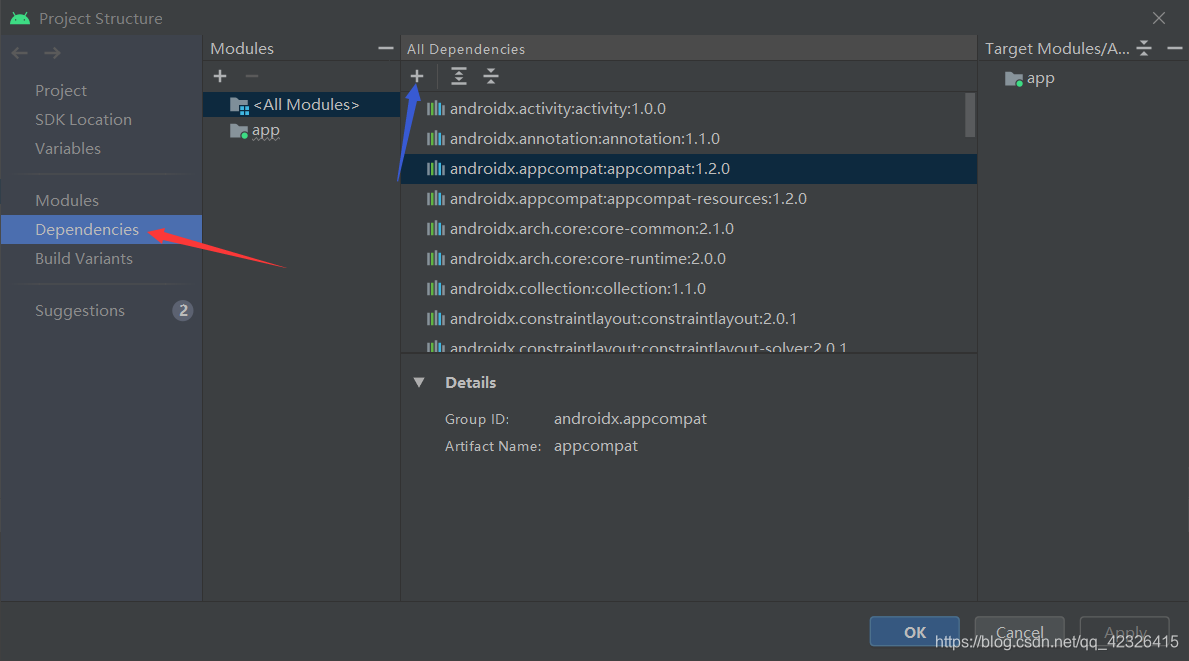Open the Variables page
This screenshot has height=661, width=1189.
pyautogui.click(x=67, y=149)
